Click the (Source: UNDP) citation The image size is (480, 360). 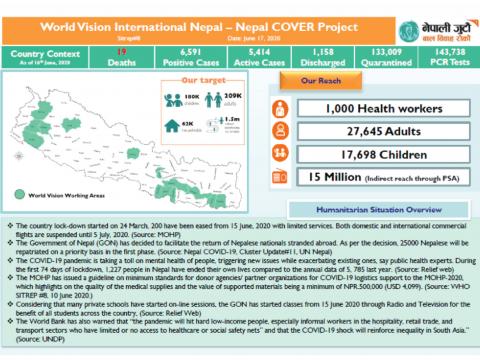[40, 339]
